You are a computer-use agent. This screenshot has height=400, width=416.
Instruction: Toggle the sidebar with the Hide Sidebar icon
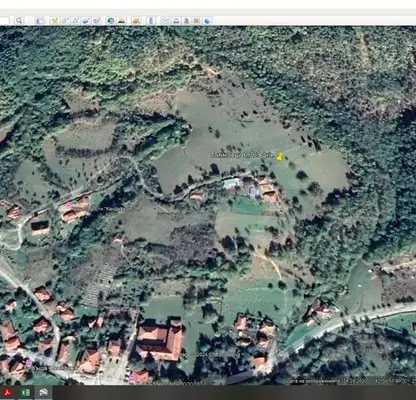(39, 21)
